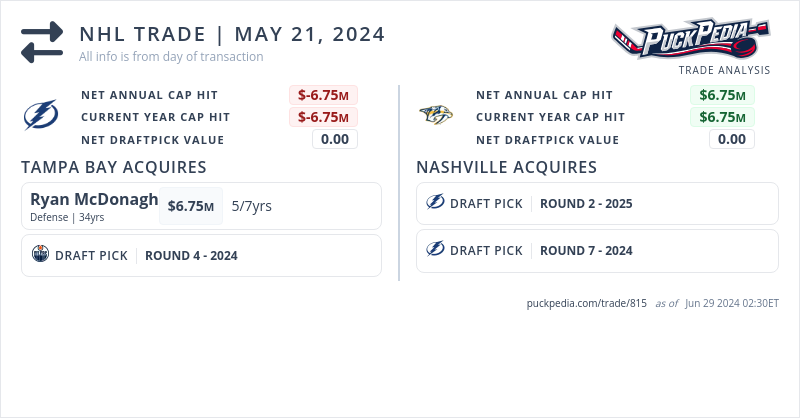Click the Nashville Predators team logo
This screenshot has height=418, width=800.
[436, 115]
